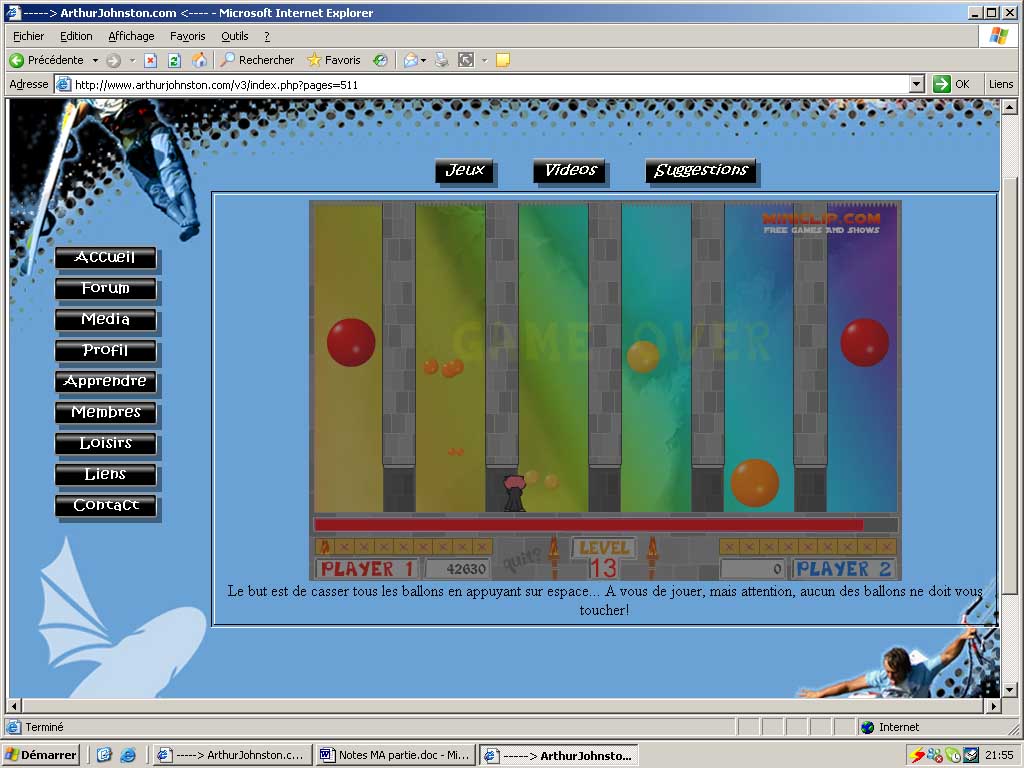1024x768 pixels.
Task: Click the Stop loading icon in toolbar
Action: pos(151,60)
